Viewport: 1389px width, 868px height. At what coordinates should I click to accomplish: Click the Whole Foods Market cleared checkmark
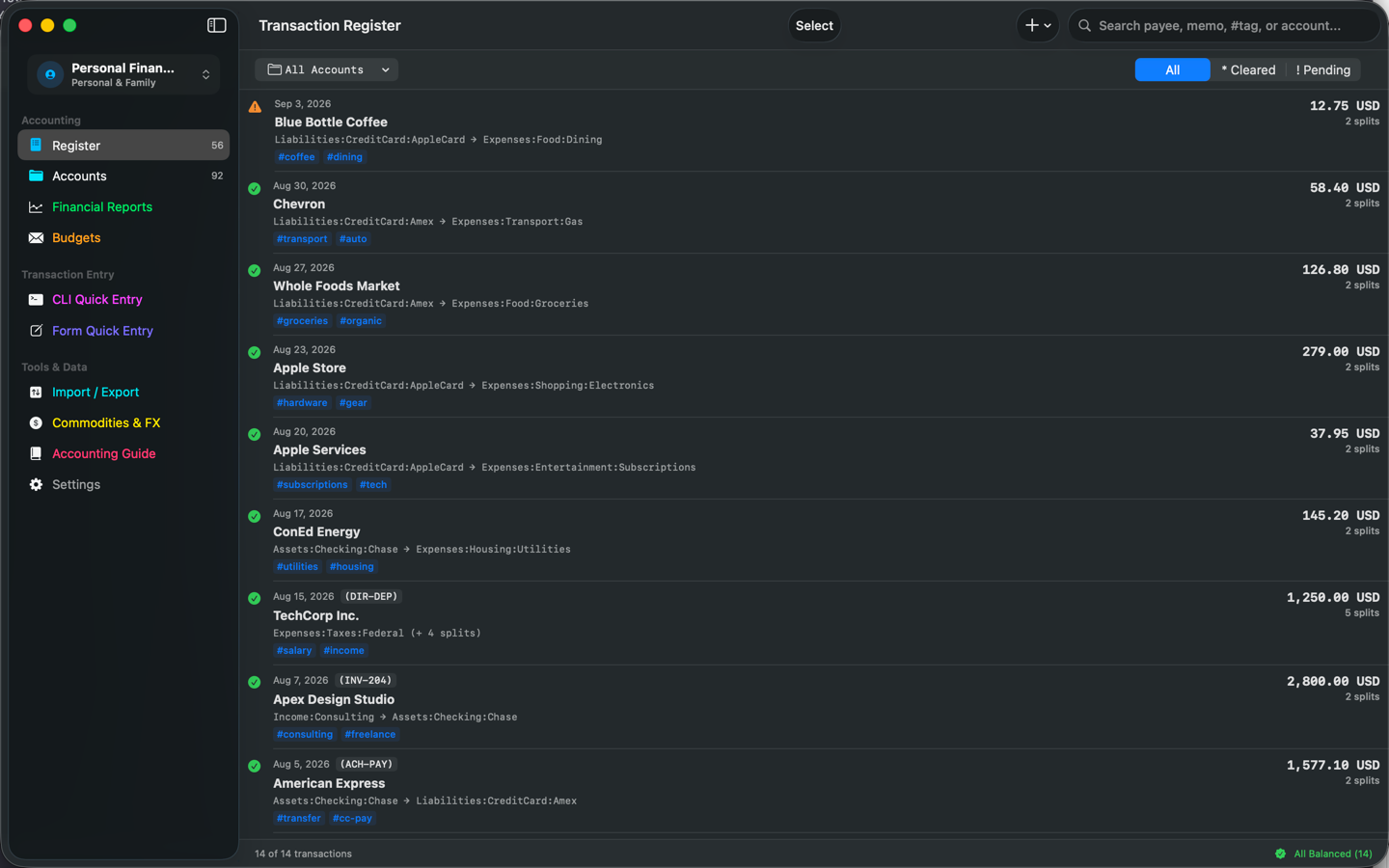point(254,271)
